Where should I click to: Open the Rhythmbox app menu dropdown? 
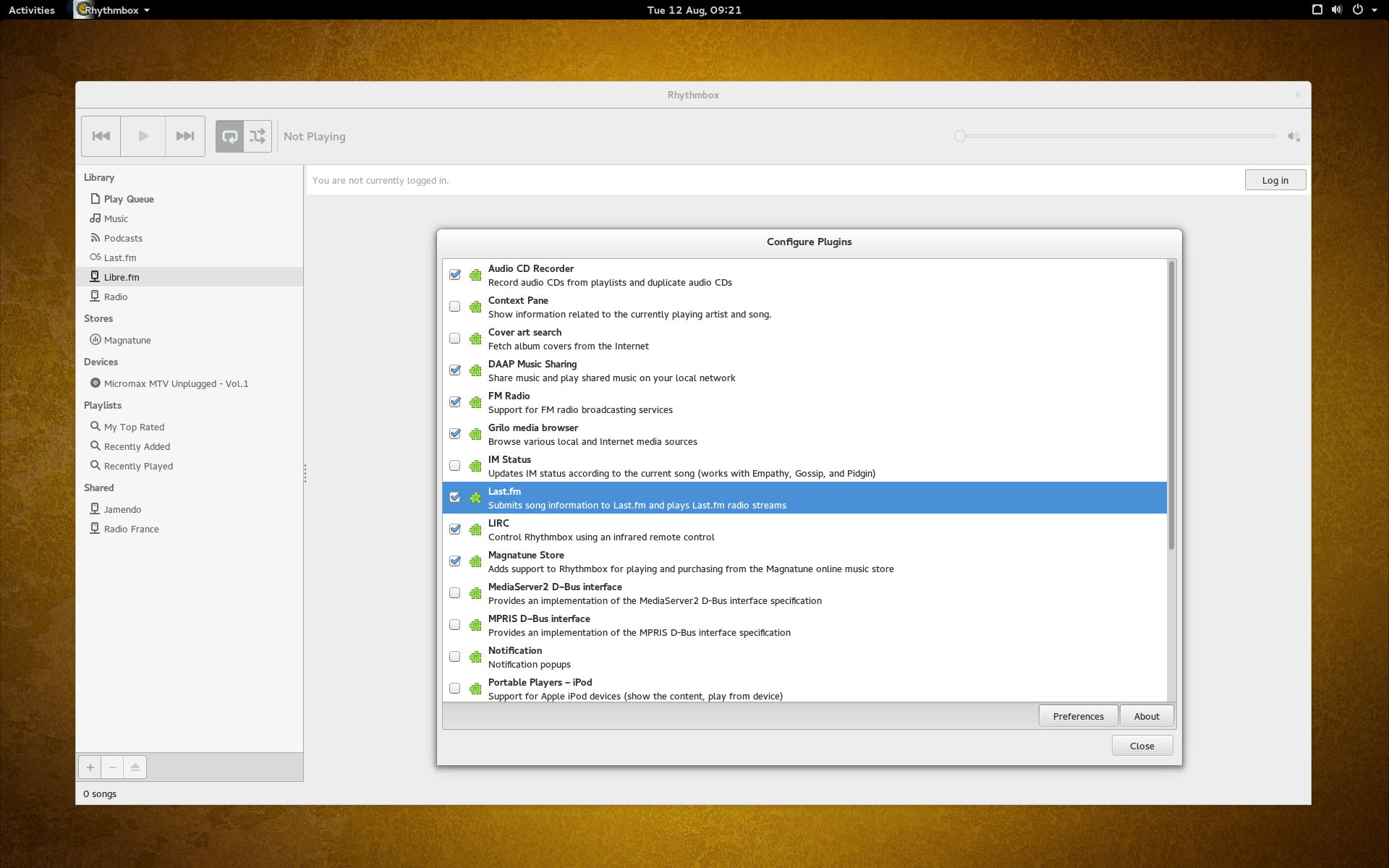point(112,10)
